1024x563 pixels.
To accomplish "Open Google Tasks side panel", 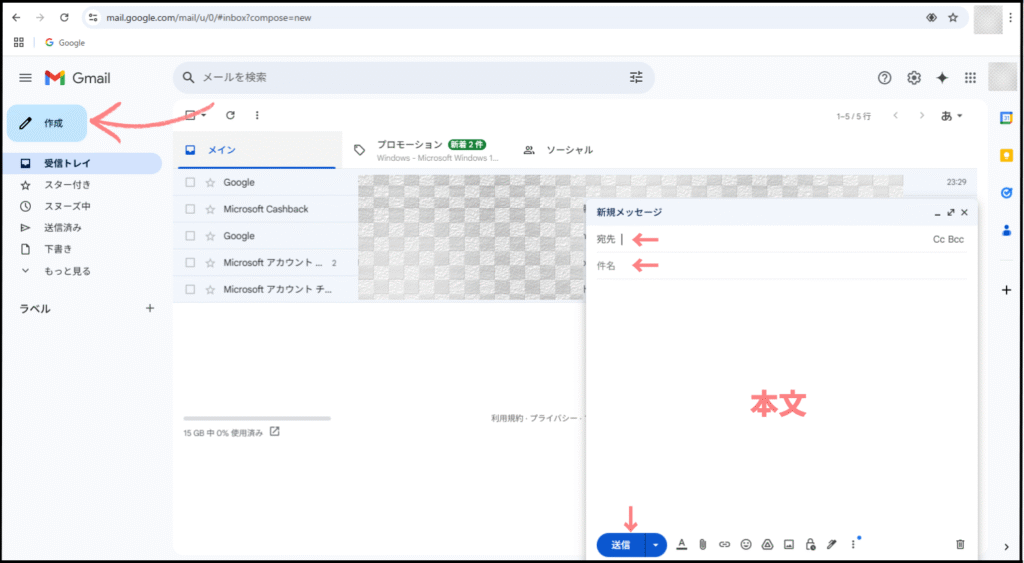I will coord(1006,193).
